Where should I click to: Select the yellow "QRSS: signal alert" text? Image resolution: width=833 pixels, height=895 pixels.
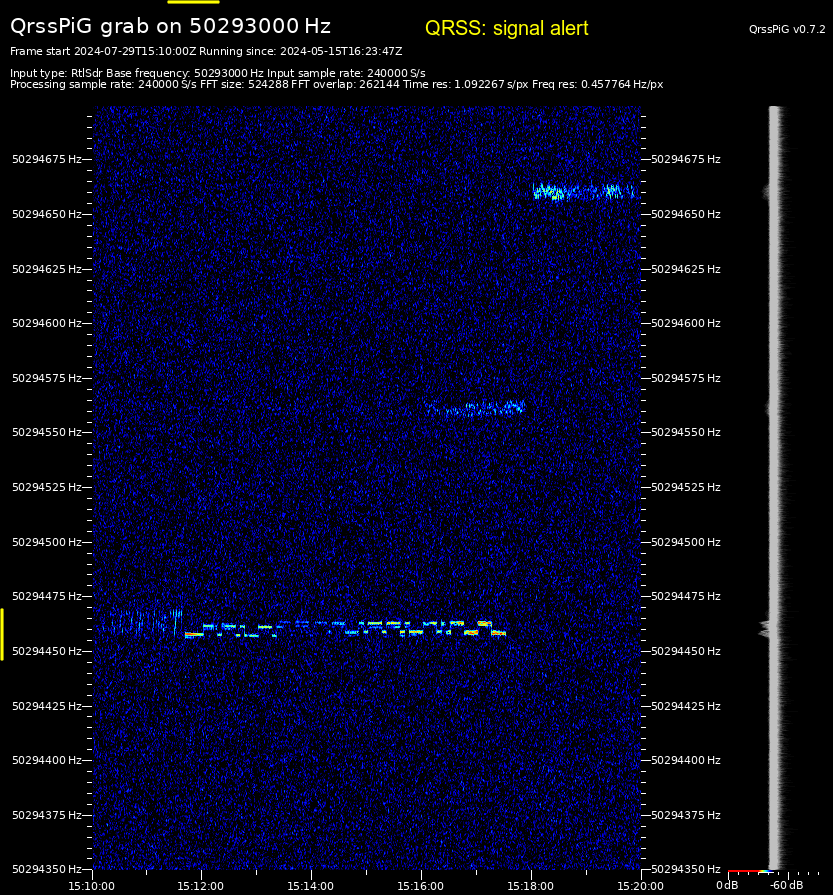[x=506, y=28]
